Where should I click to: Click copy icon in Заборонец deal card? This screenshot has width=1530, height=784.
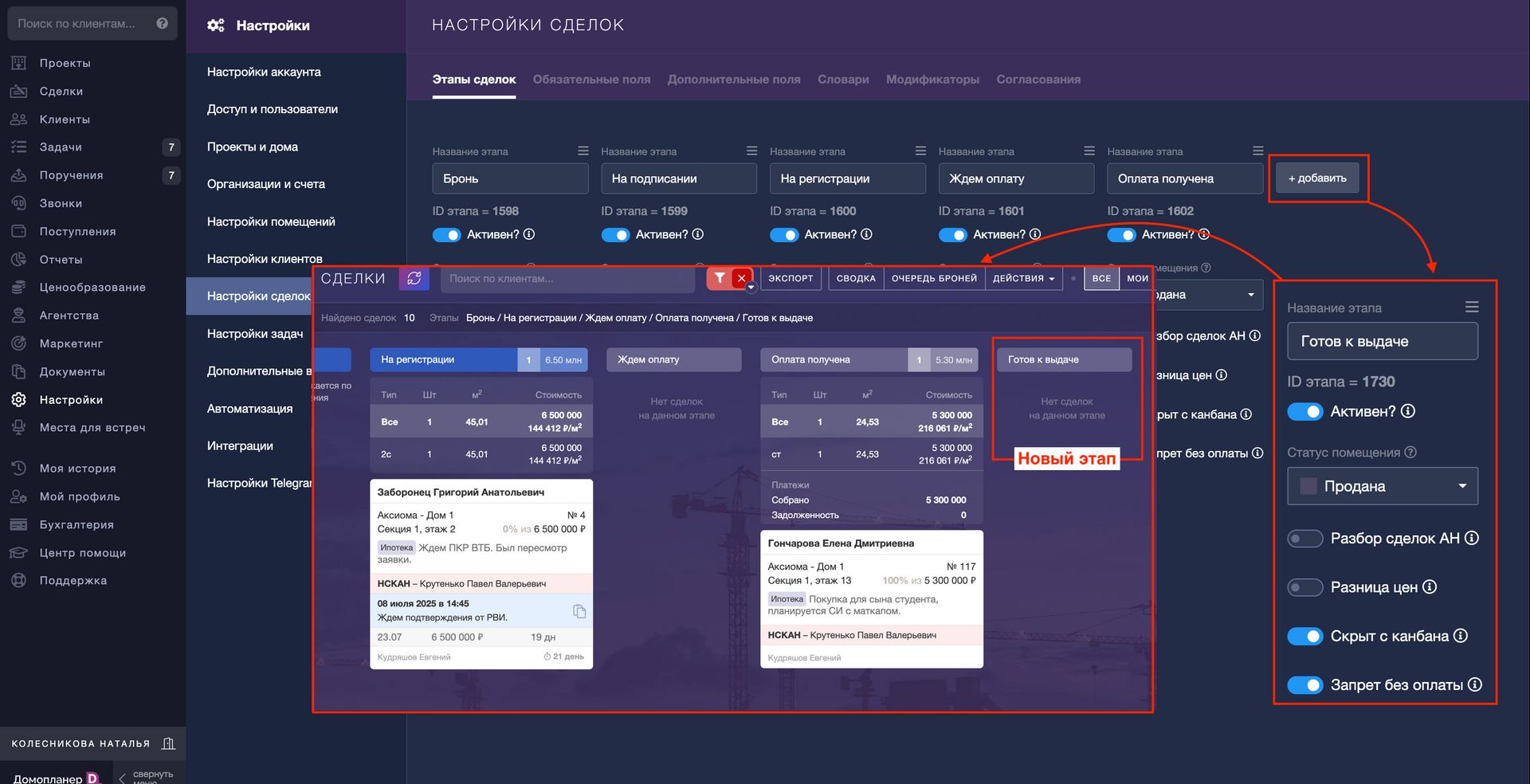579,611
